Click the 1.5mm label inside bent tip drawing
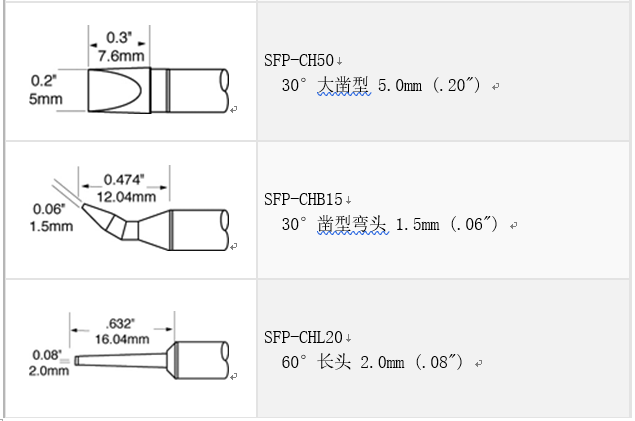This screenshot has height=421, width=635. pyautogui.click(x=52, y=225)
